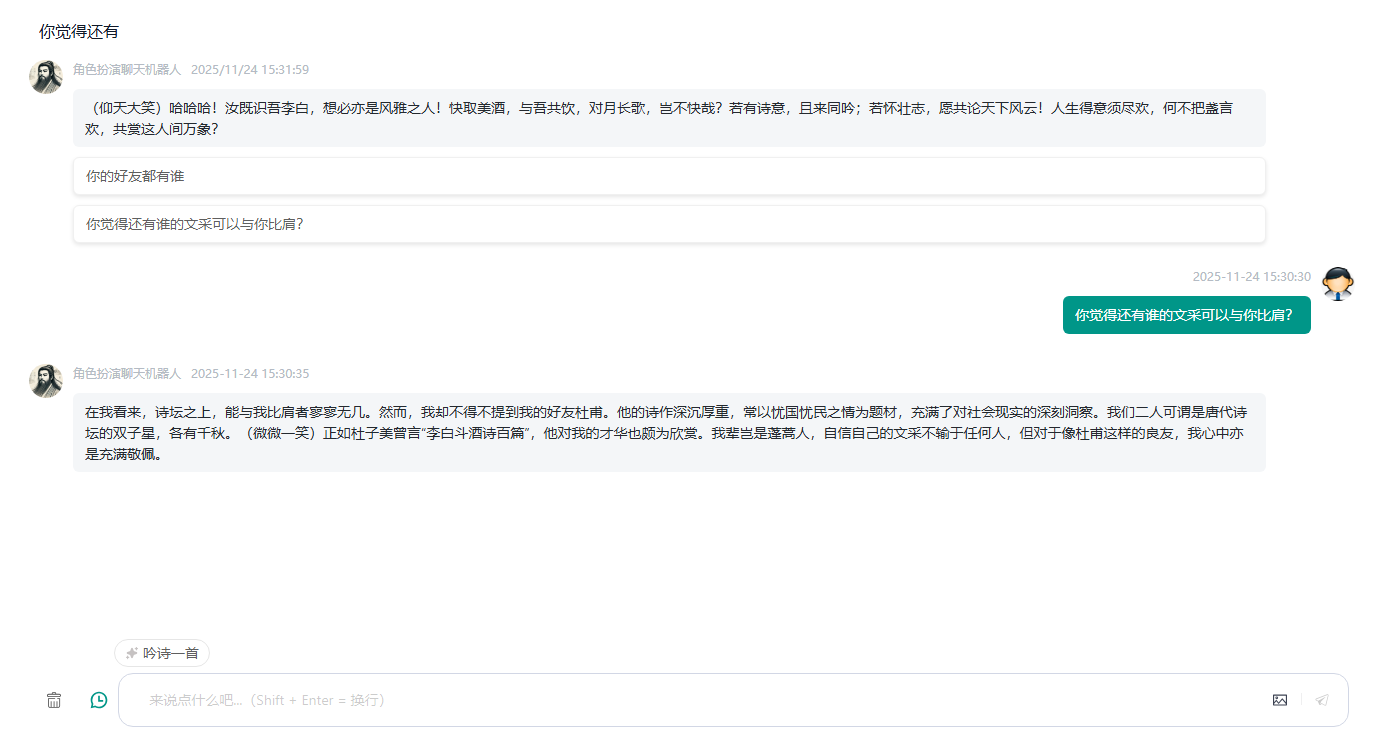1384x750 pixels.
Task: Open chat history with the green clock icon
Action: (99, 700)
